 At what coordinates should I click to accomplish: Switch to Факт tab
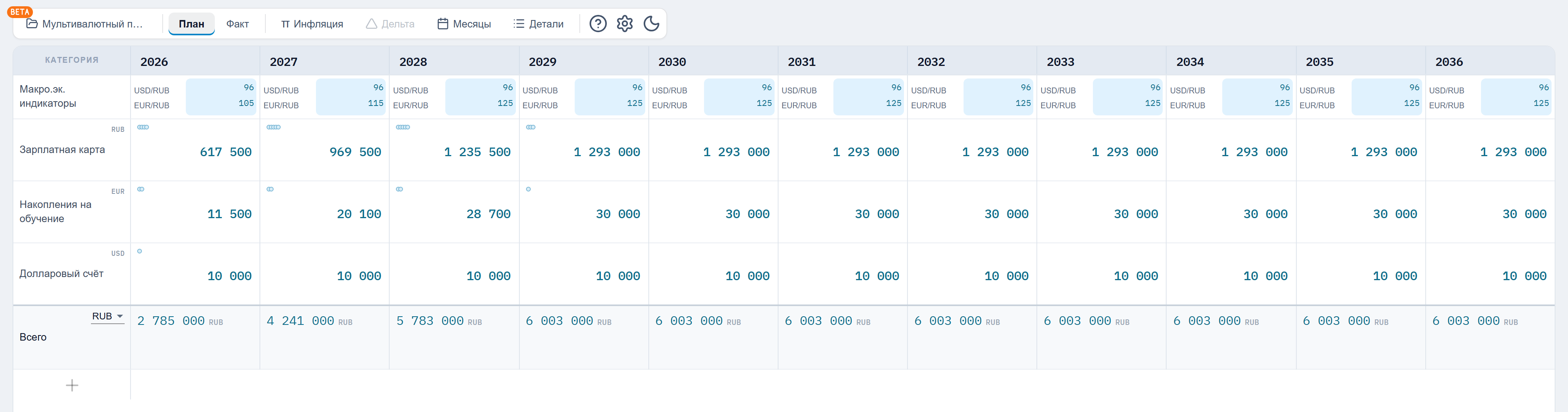click(238, 24)
